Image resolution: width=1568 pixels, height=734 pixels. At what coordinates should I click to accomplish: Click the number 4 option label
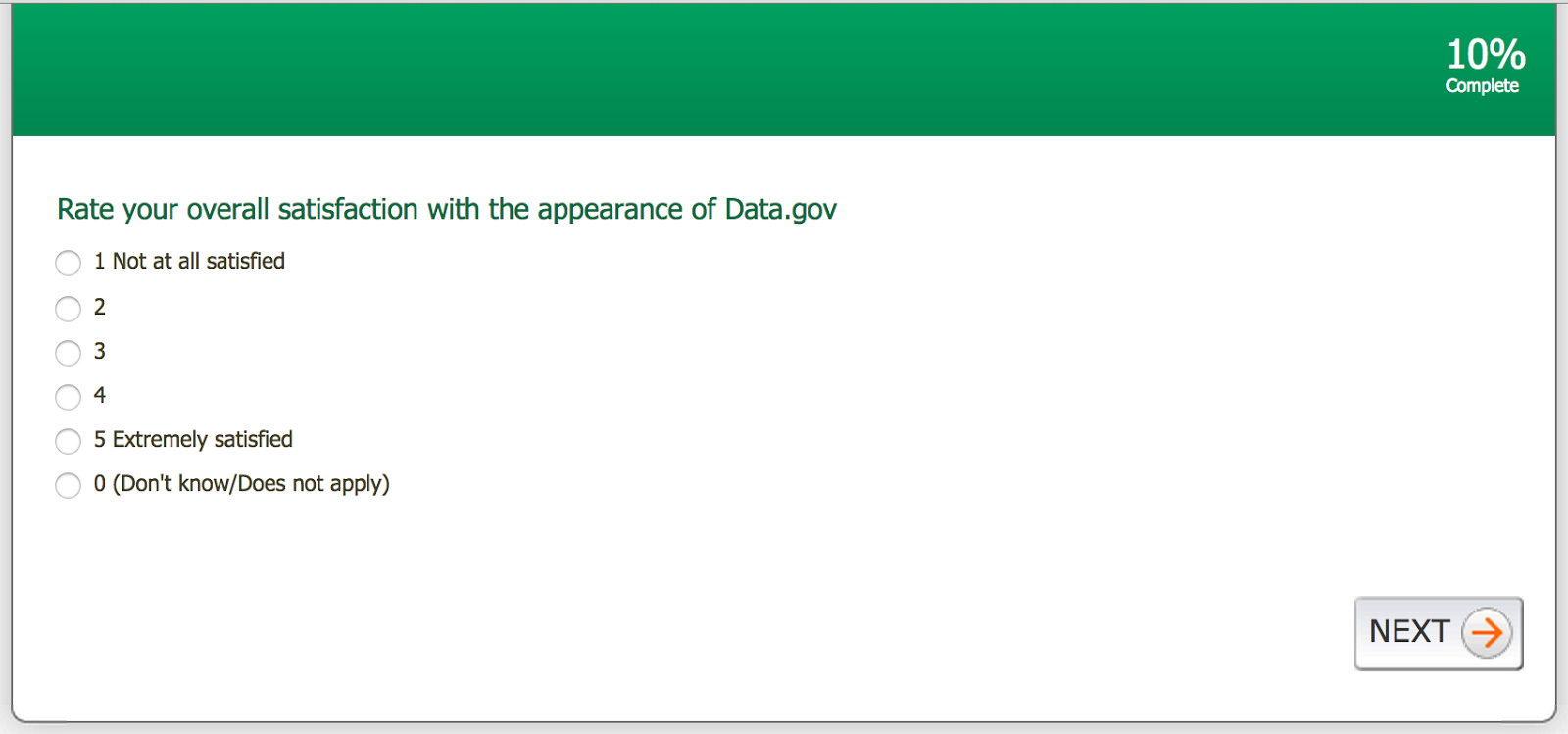click(99, 395)
